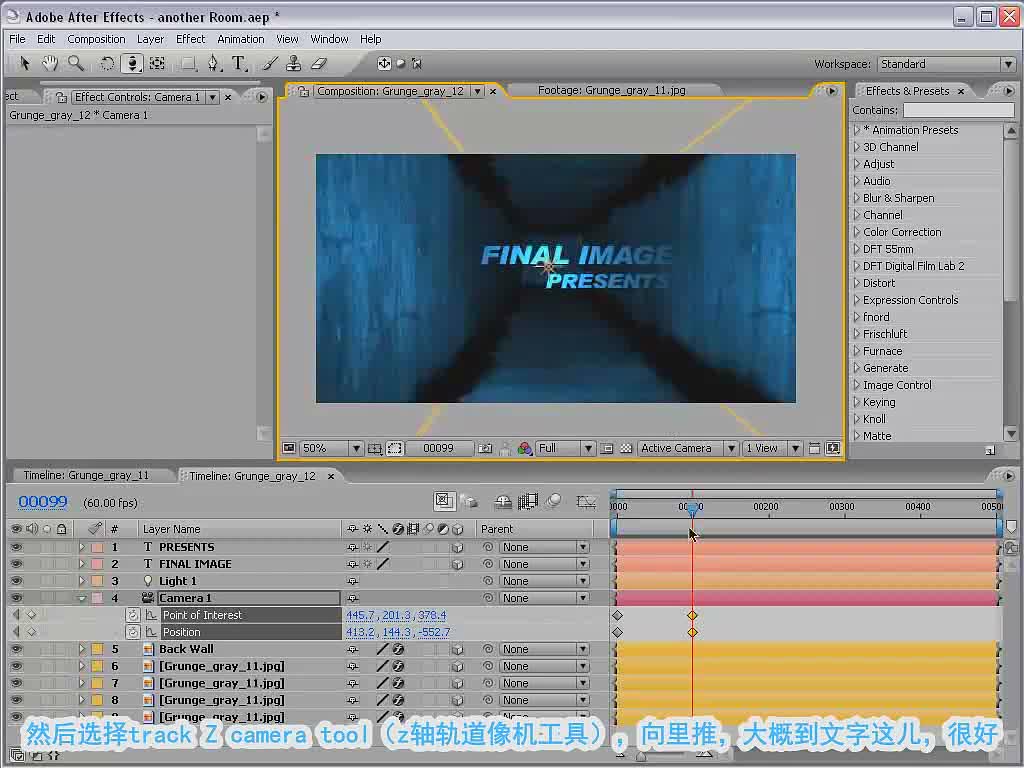Toggle Point of Interest stopwatch

click(x=133, y=615)
